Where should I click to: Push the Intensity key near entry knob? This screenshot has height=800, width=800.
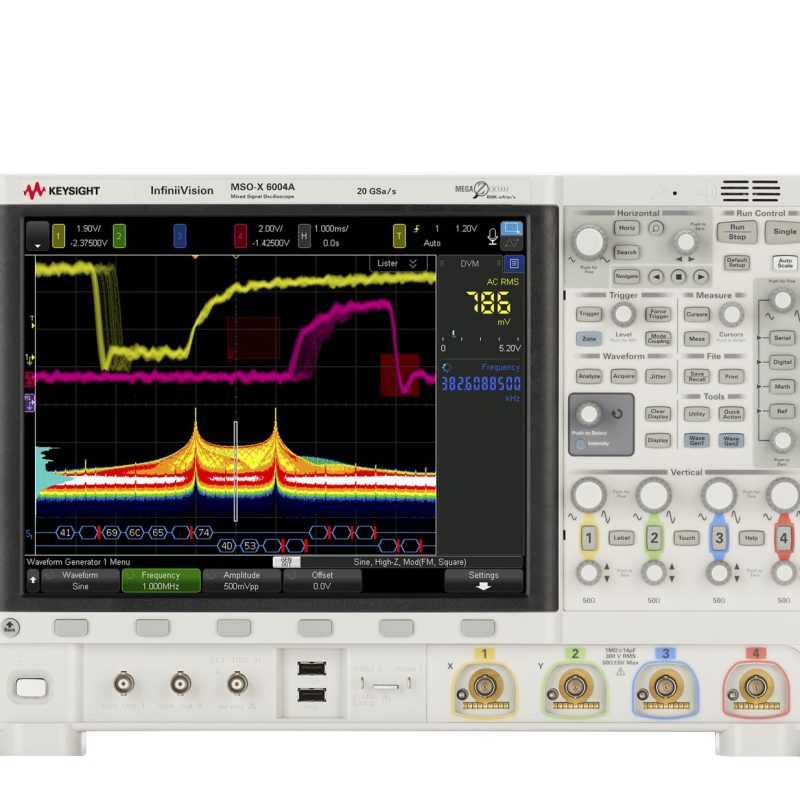[x=580, y=444]
